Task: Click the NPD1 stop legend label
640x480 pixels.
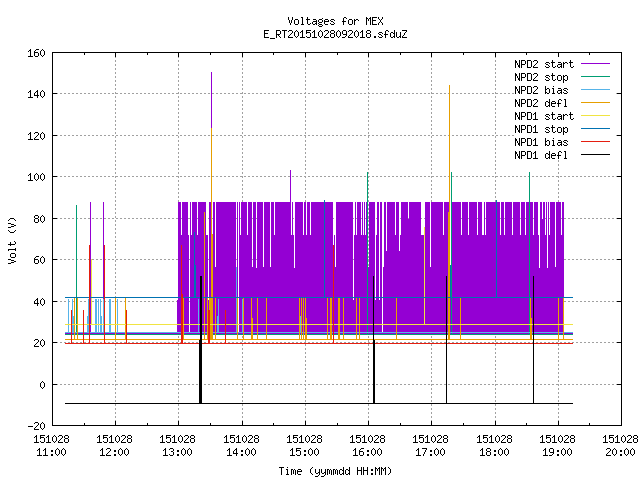Action: point(541,129)
